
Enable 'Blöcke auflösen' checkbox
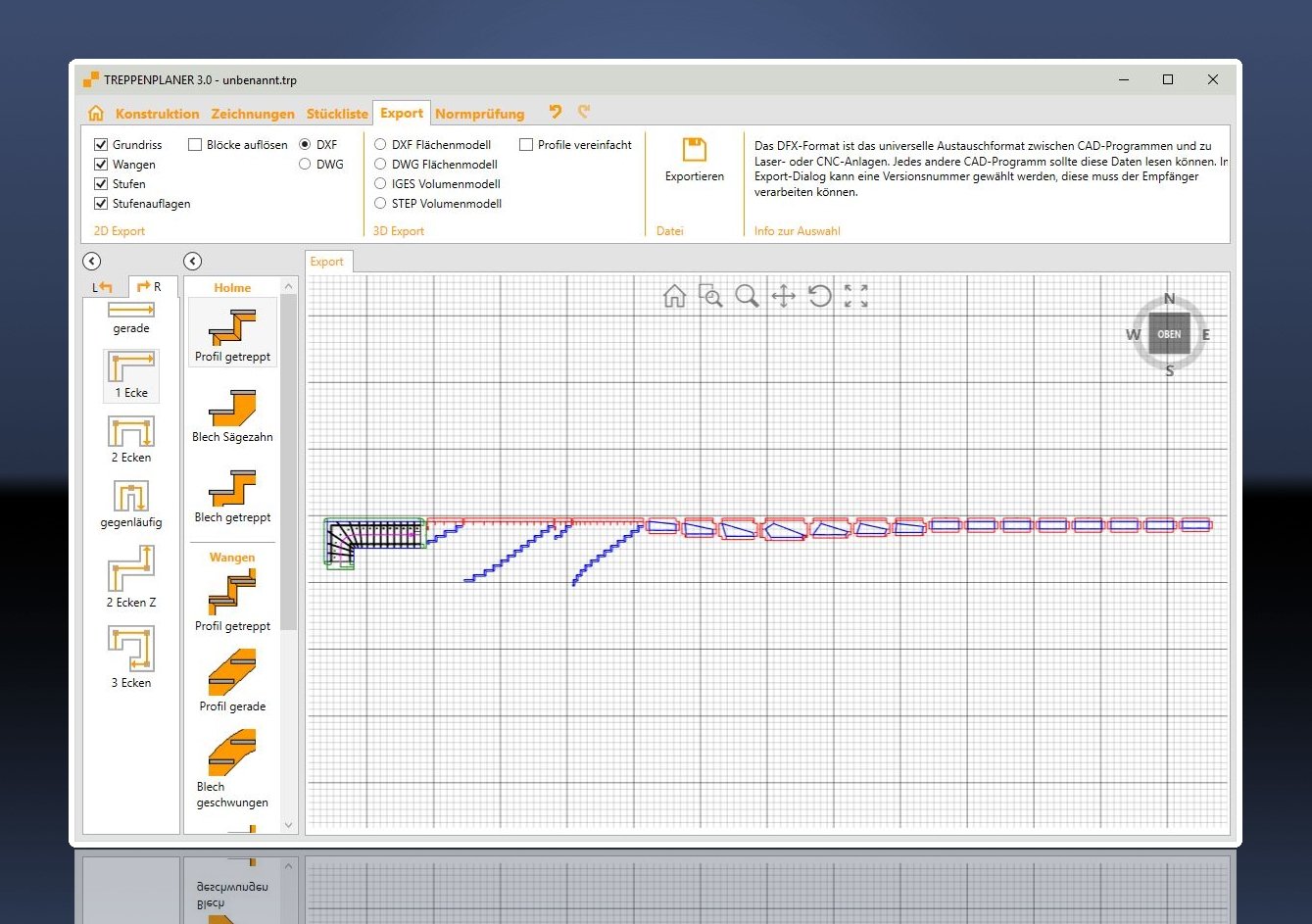point(195,145)
